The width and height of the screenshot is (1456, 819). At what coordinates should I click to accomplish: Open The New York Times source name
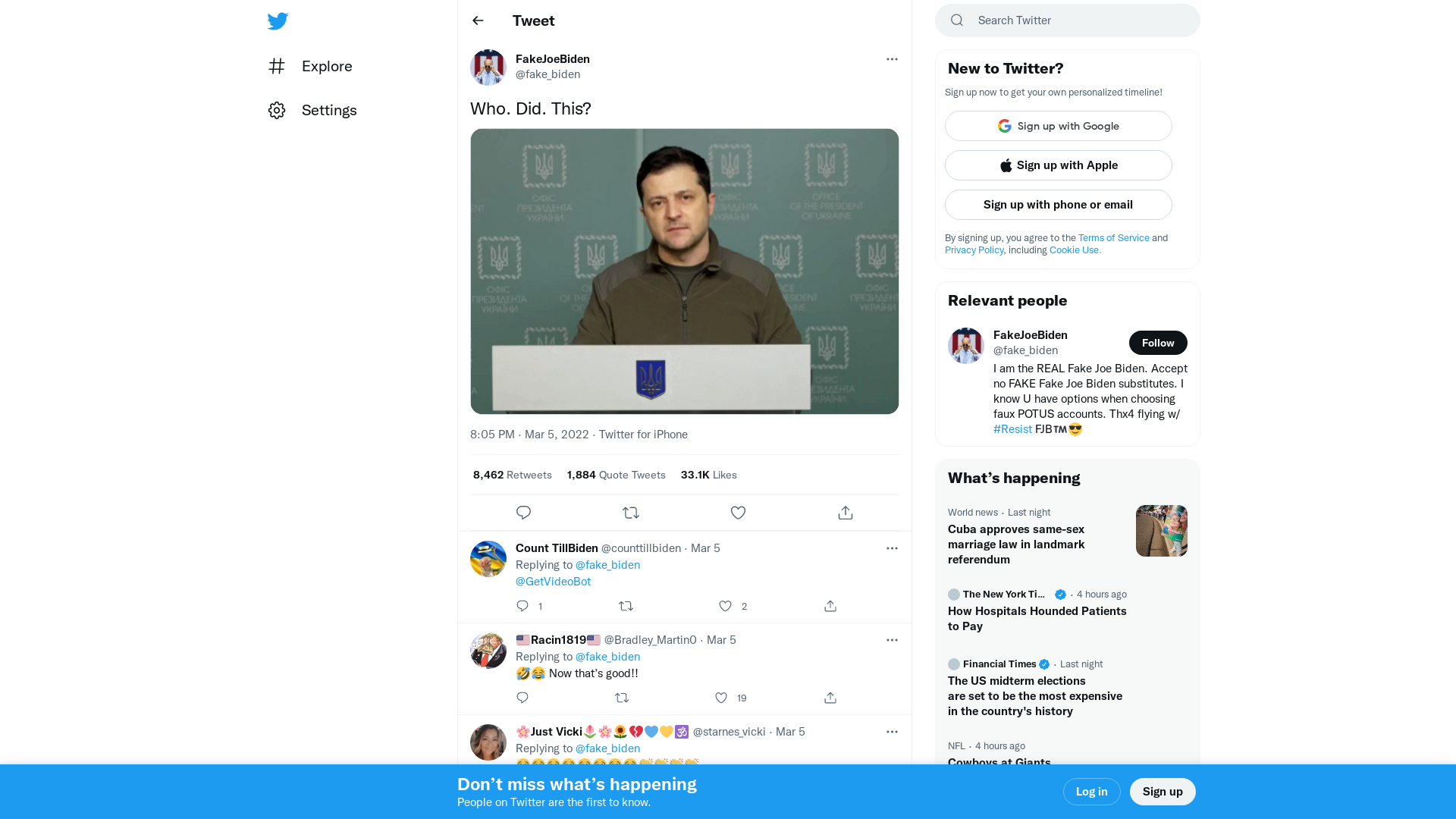[1003, 595]
